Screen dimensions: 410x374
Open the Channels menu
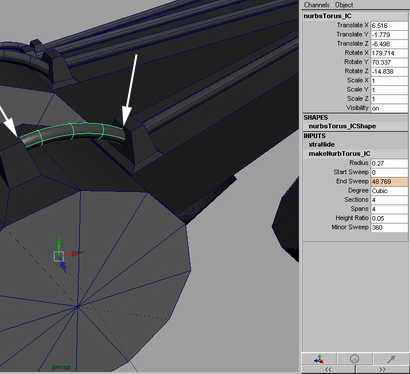point(316,5)
